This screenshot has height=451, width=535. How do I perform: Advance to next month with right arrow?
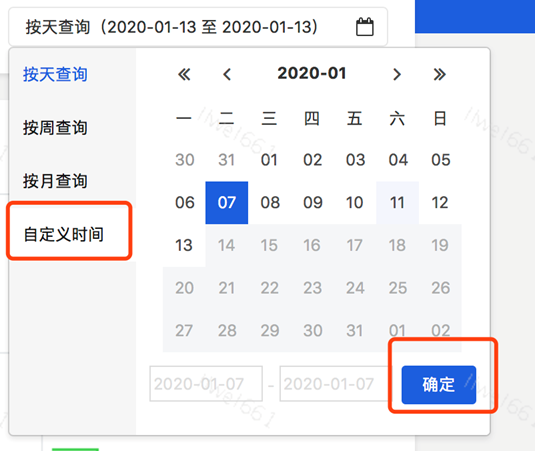pyautogui.click(x=397, y=74)
